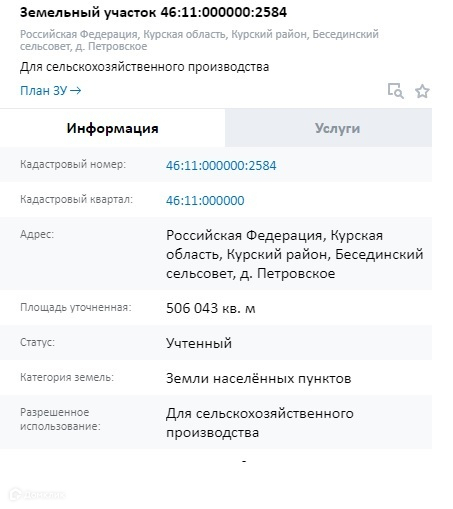Open cadastral number 46:11:000000:2584 link

(x=221, y=165)
